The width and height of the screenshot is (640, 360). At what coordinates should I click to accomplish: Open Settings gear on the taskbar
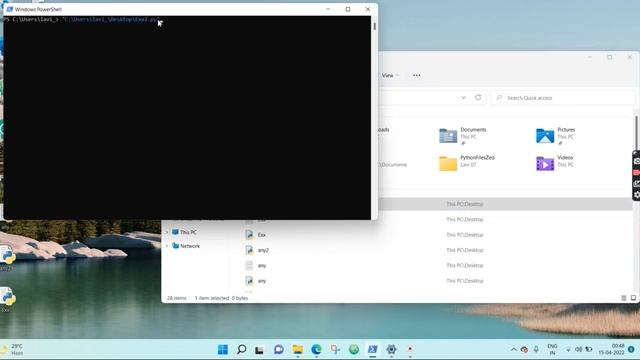tap(391, 349)
